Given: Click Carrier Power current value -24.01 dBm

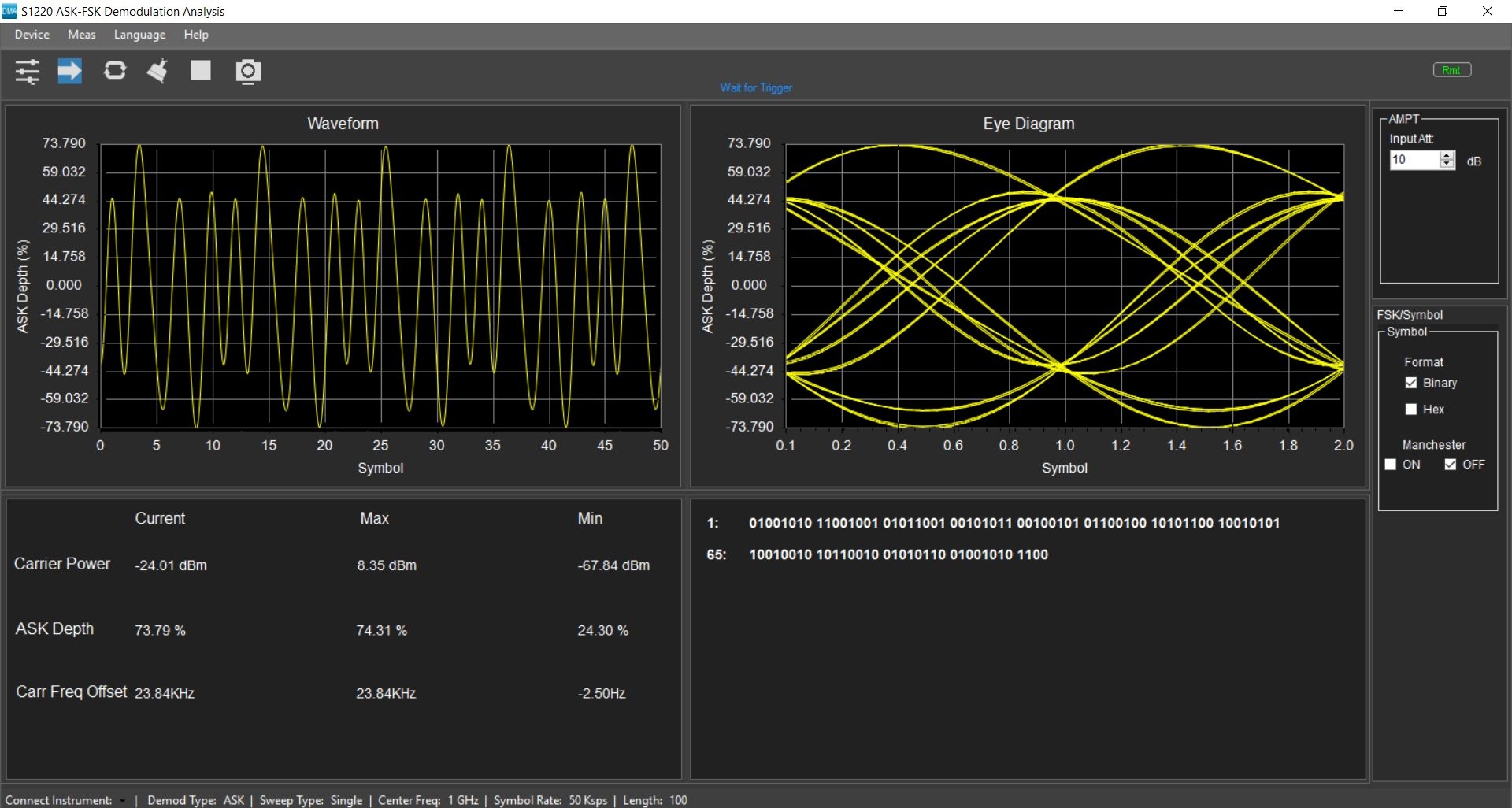Looking at the screenshot, I should 171,565.
